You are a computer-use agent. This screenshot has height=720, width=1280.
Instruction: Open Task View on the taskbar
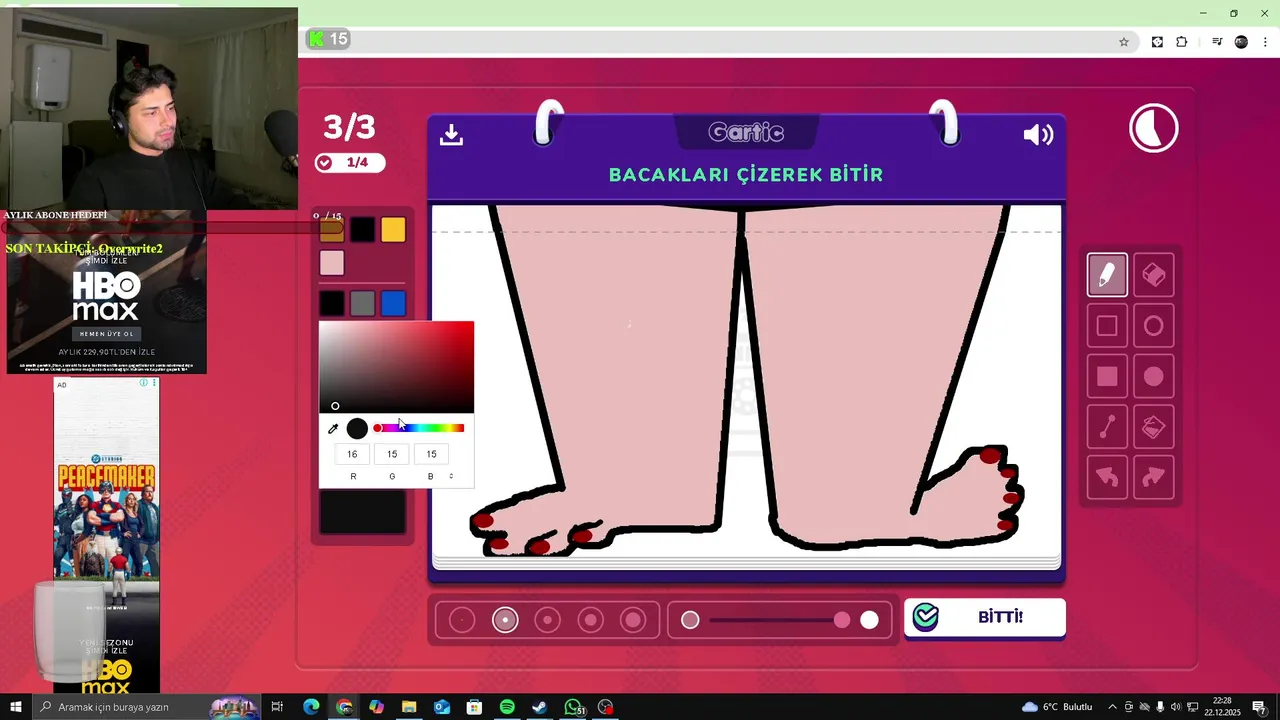pos(277,707)
